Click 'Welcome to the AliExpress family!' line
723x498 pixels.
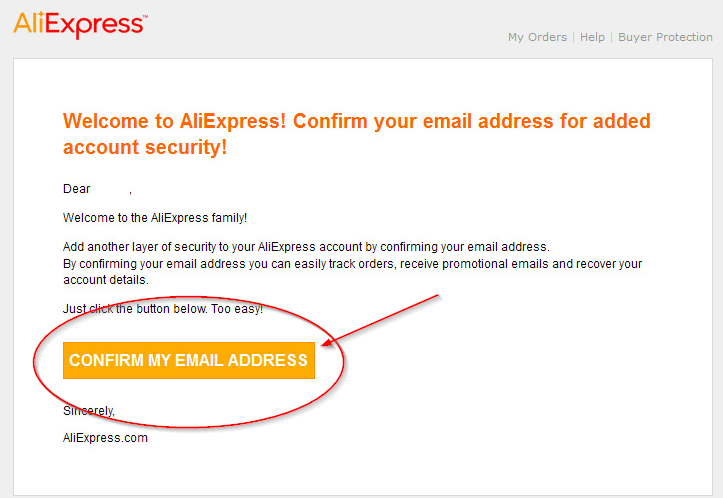(x=155, y=218)
